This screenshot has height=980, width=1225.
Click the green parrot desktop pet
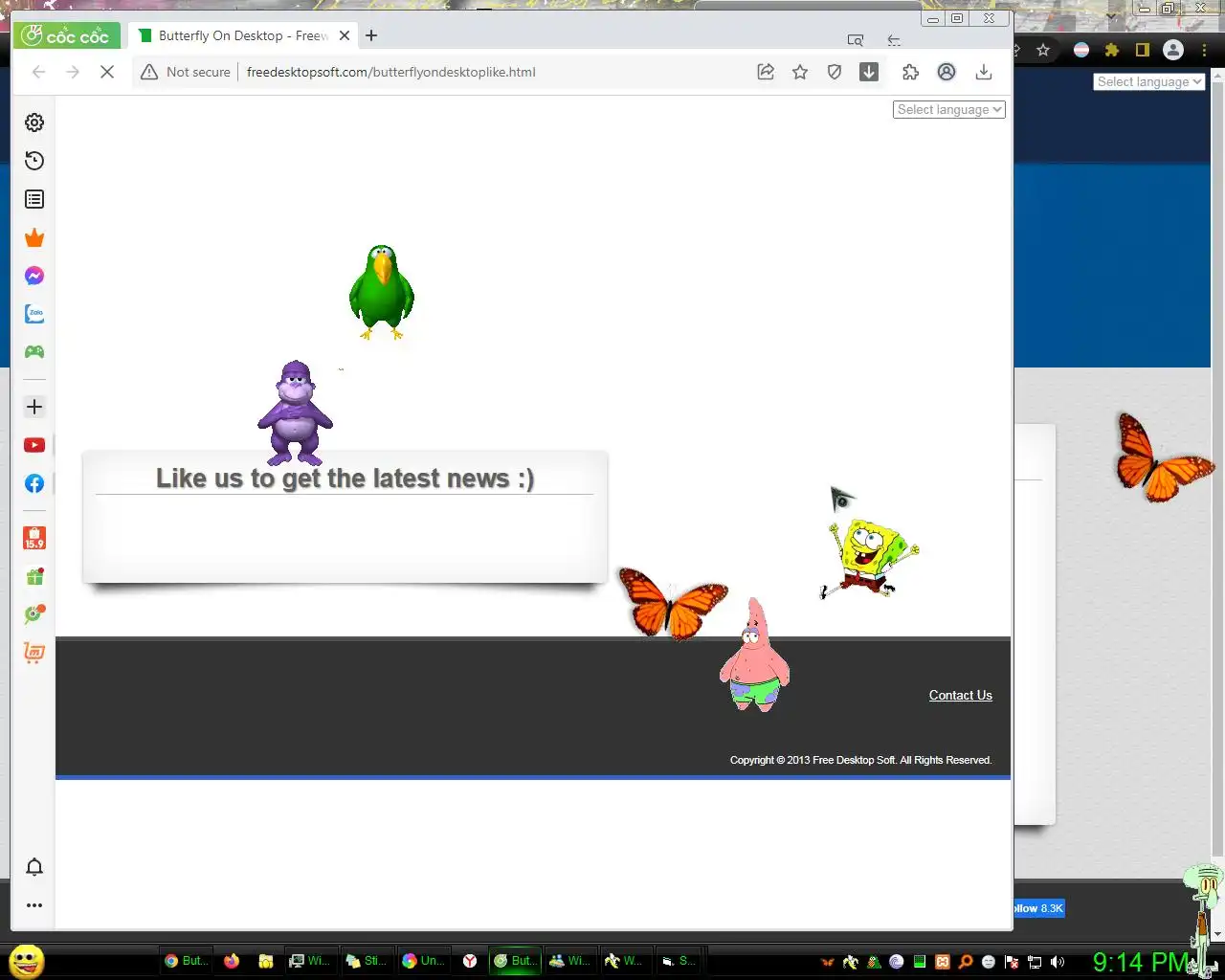tap(382, 293)
